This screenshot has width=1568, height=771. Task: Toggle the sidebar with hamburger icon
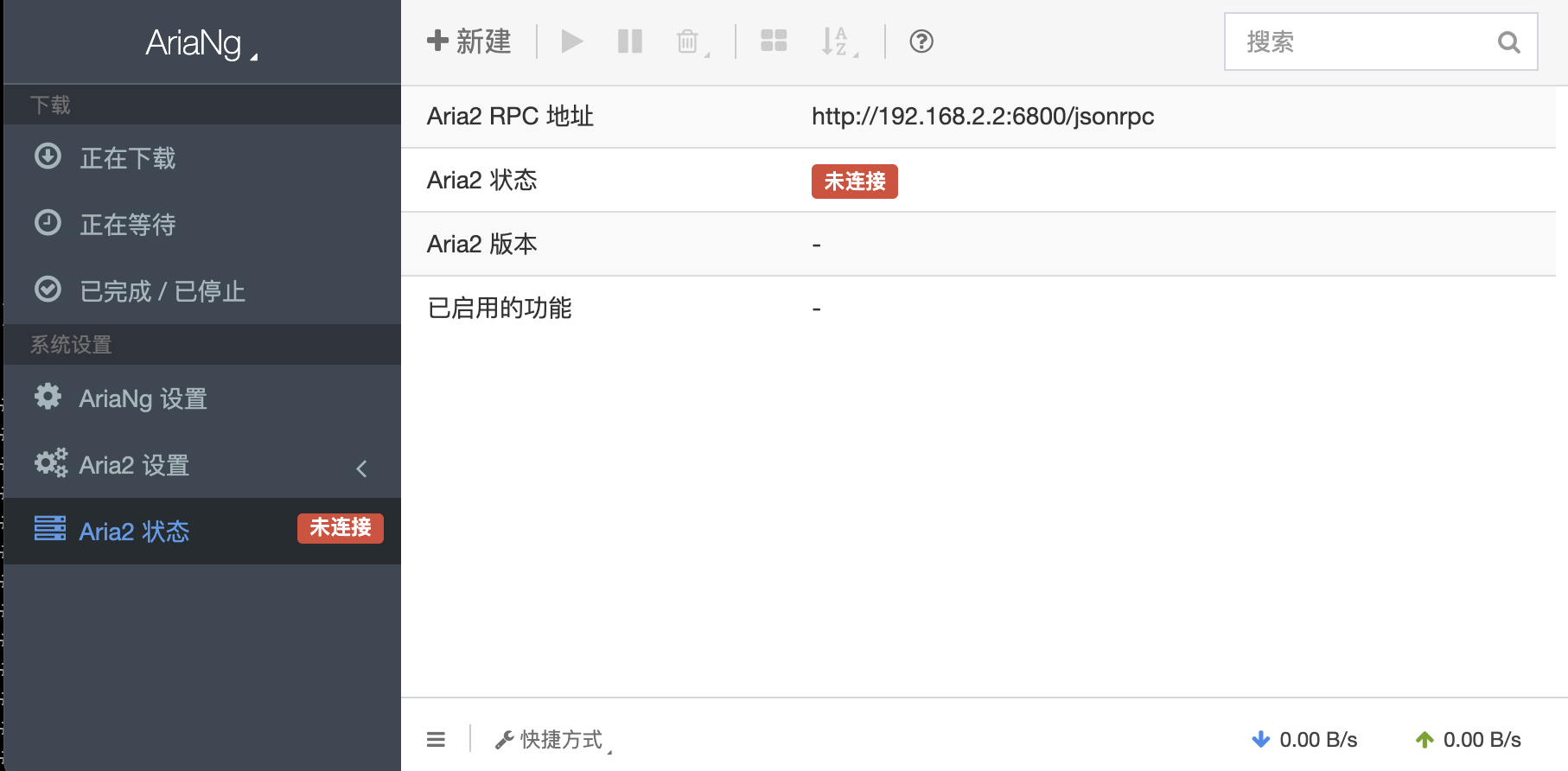(436, 740)
